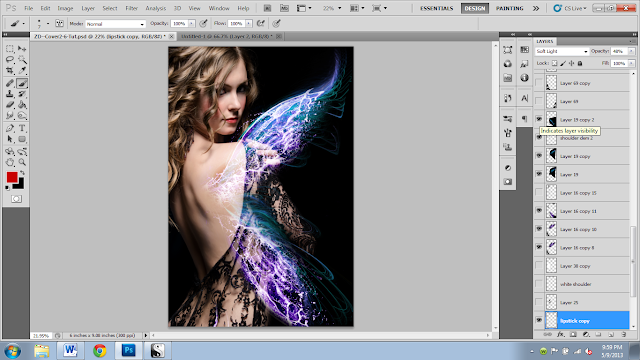Hide the Layer 19 layer
Viewport: 640px width, 360px height.
click(539, 174)
